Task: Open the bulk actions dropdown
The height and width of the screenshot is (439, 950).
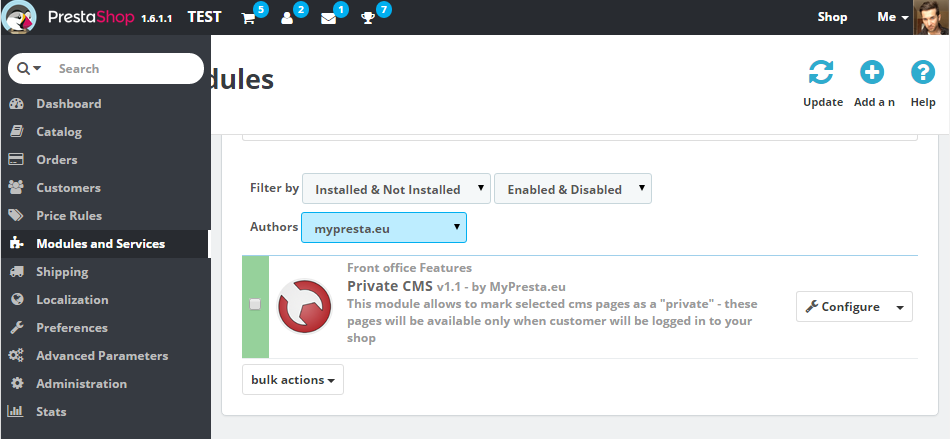Action: pos(293,380)
